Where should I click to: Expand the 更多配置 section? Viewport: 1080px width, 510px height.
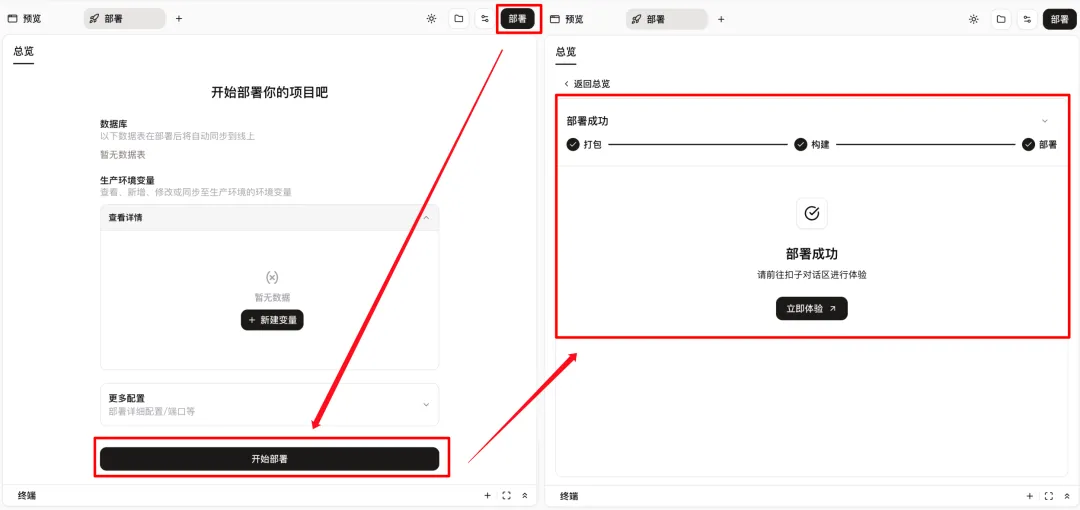click(x=426, y=405)
